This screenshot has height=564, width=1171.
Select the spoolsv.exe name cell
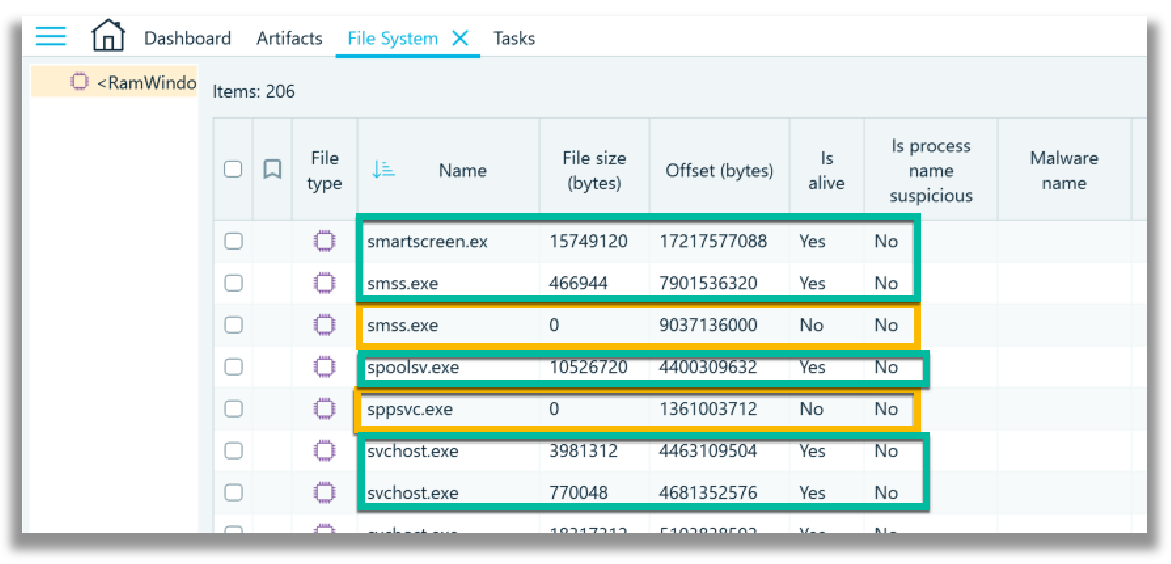pos(413,368)
